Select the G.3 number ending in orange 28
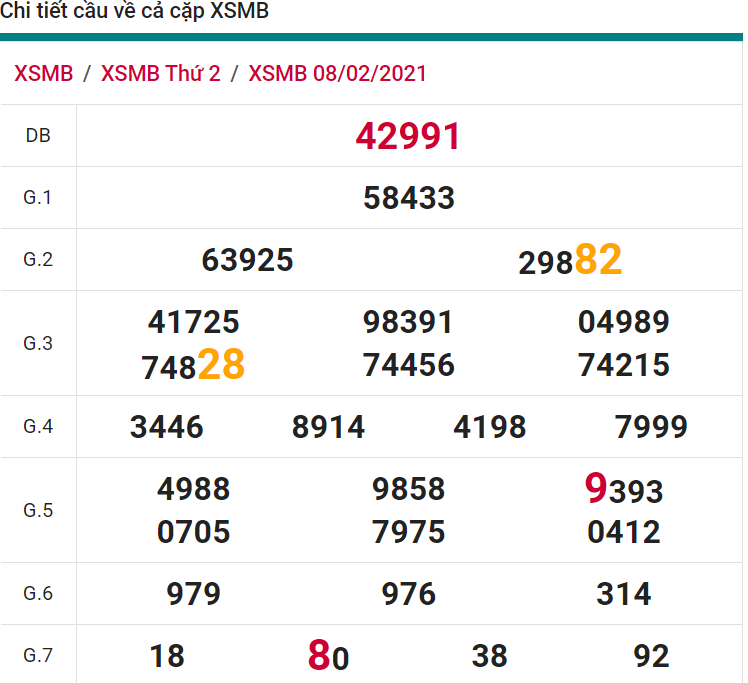 click(193, 366)
